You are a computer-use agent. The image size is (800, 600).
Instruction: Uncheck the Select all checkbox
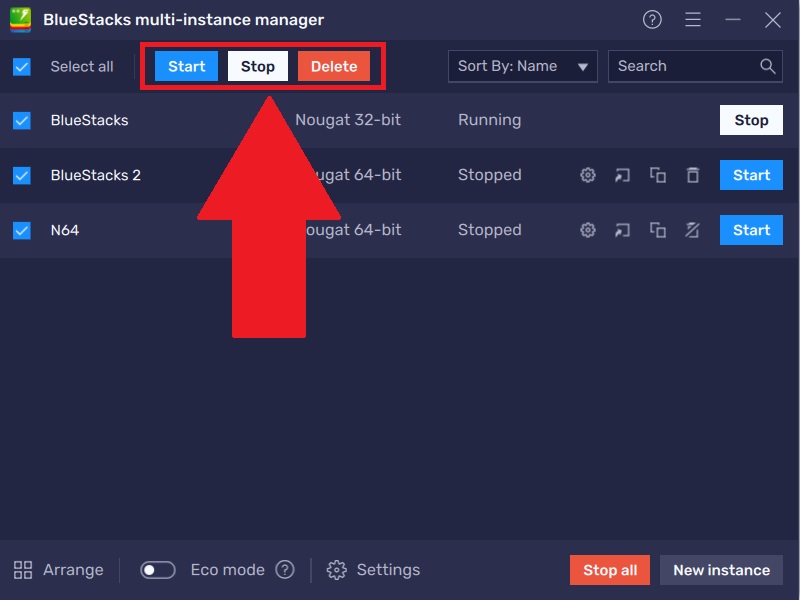22,67
